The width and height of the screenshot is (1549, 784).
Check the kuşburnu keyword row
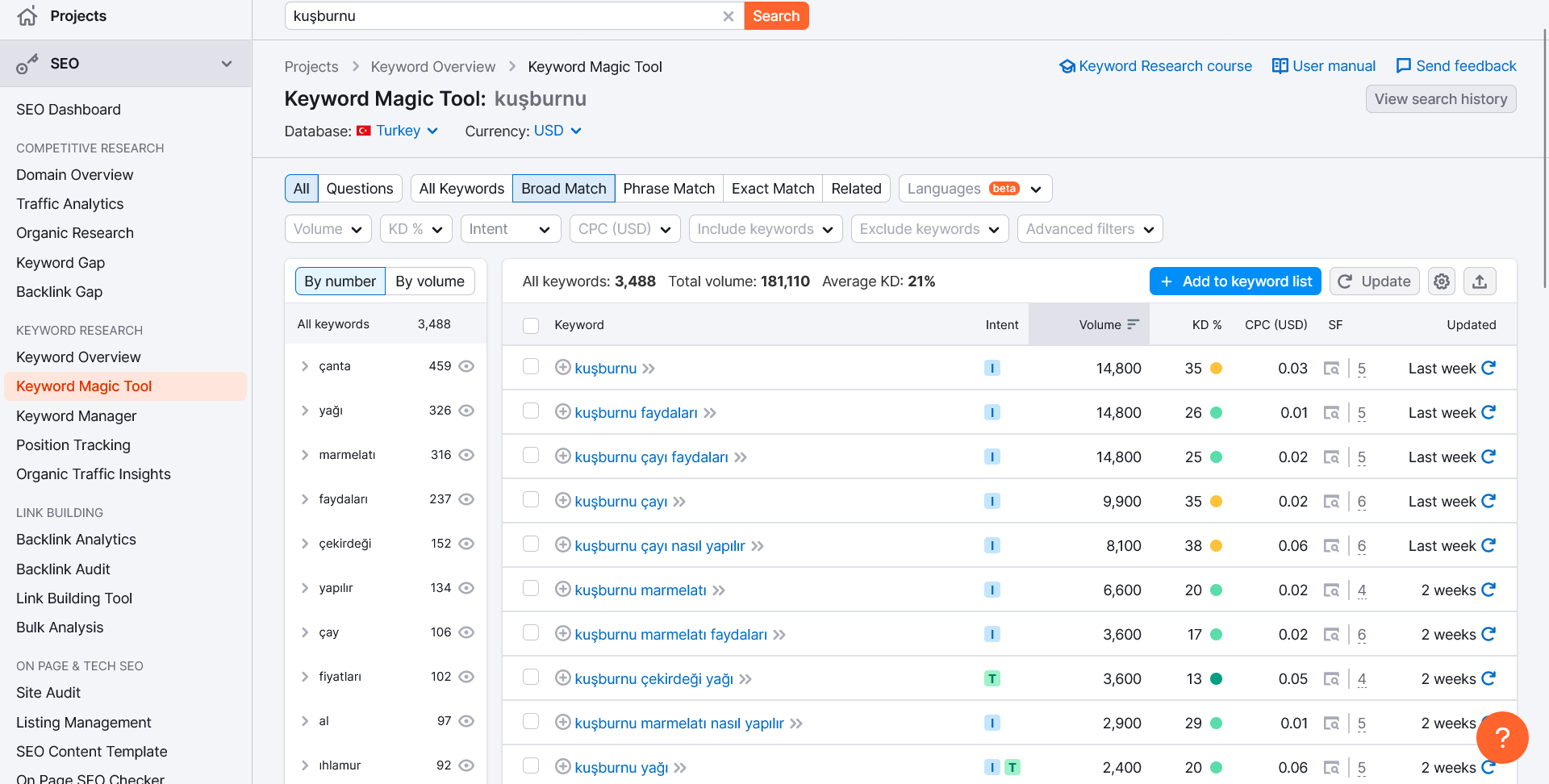point(531,367)
